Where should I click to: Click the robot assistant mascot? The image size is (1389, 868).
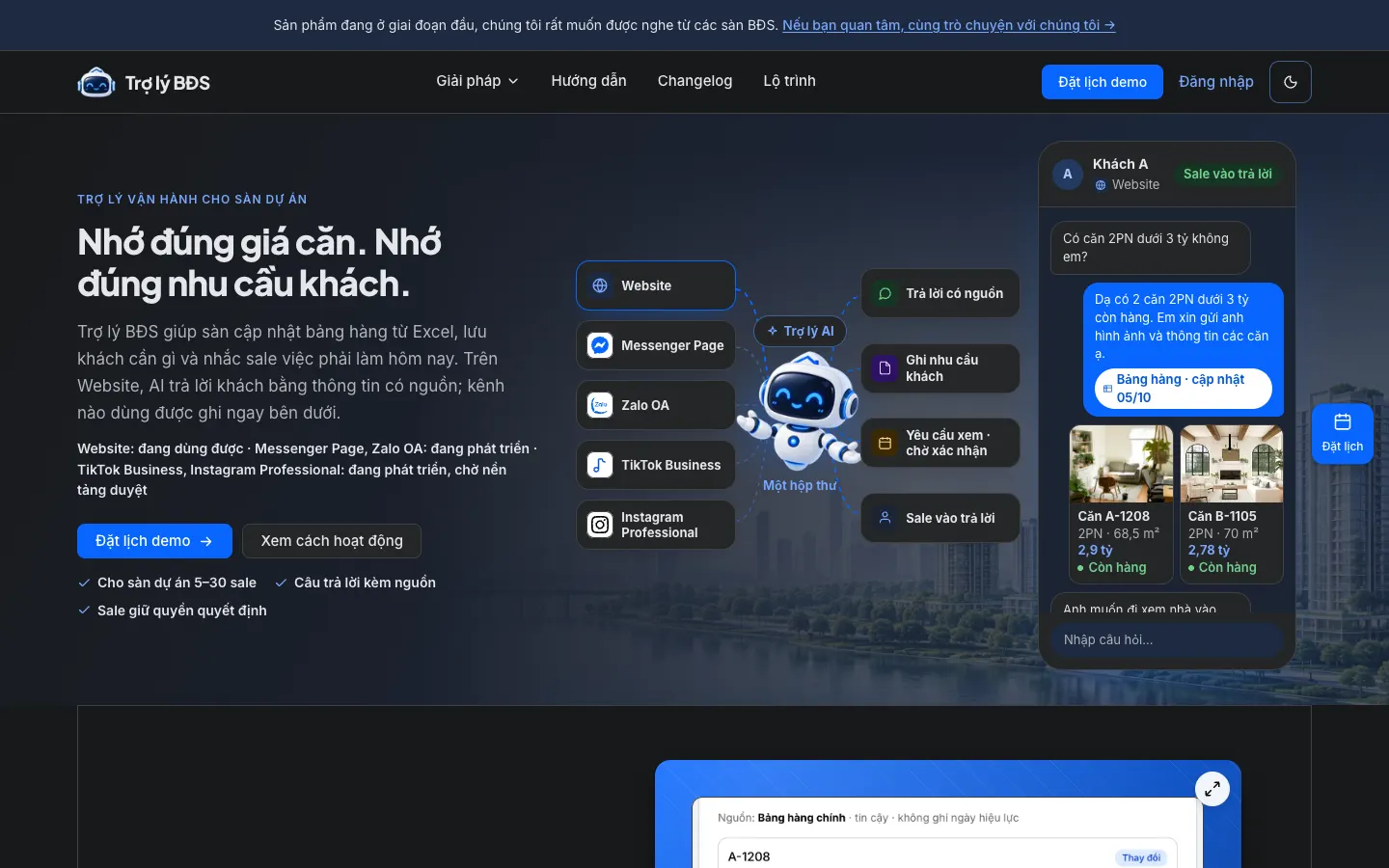[x=800, y=410]
